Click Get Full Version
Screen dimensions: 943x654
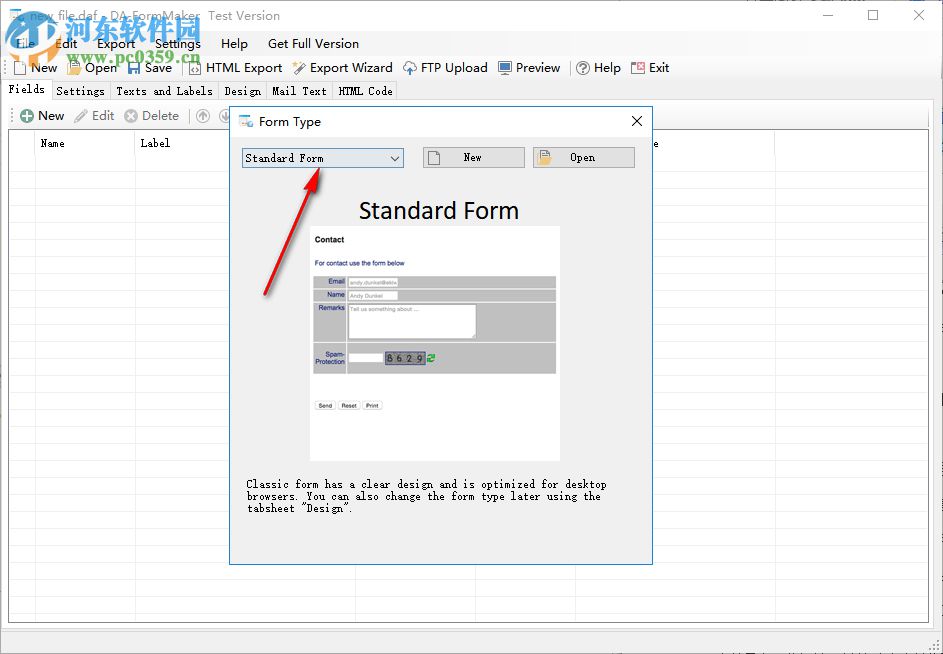tap(313, 44)
